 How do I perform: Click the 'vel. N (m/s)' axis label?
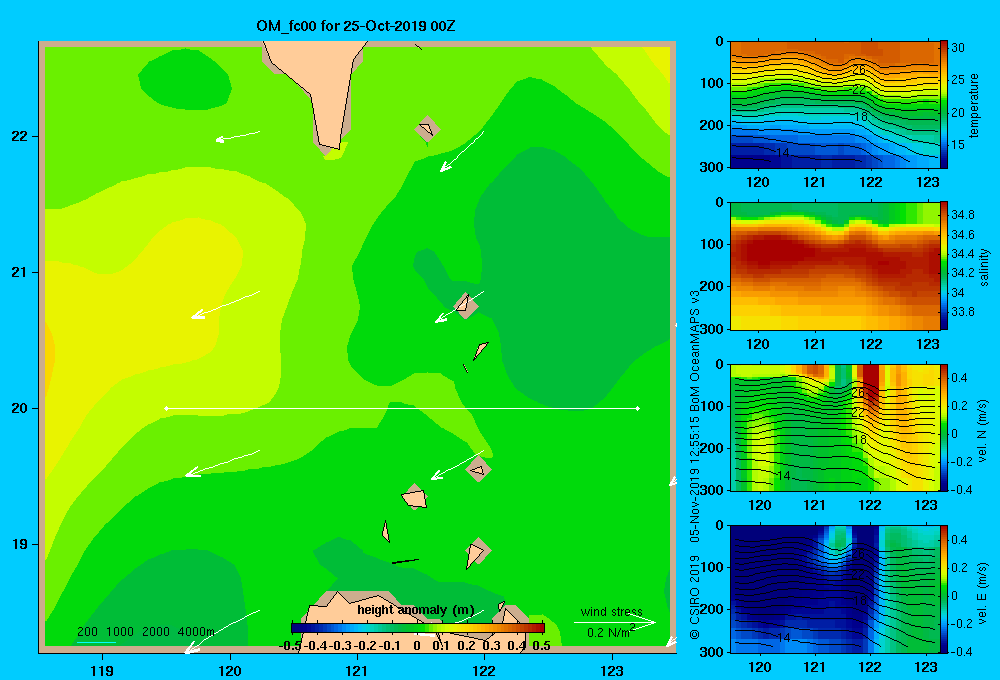[x=983, y=431]
